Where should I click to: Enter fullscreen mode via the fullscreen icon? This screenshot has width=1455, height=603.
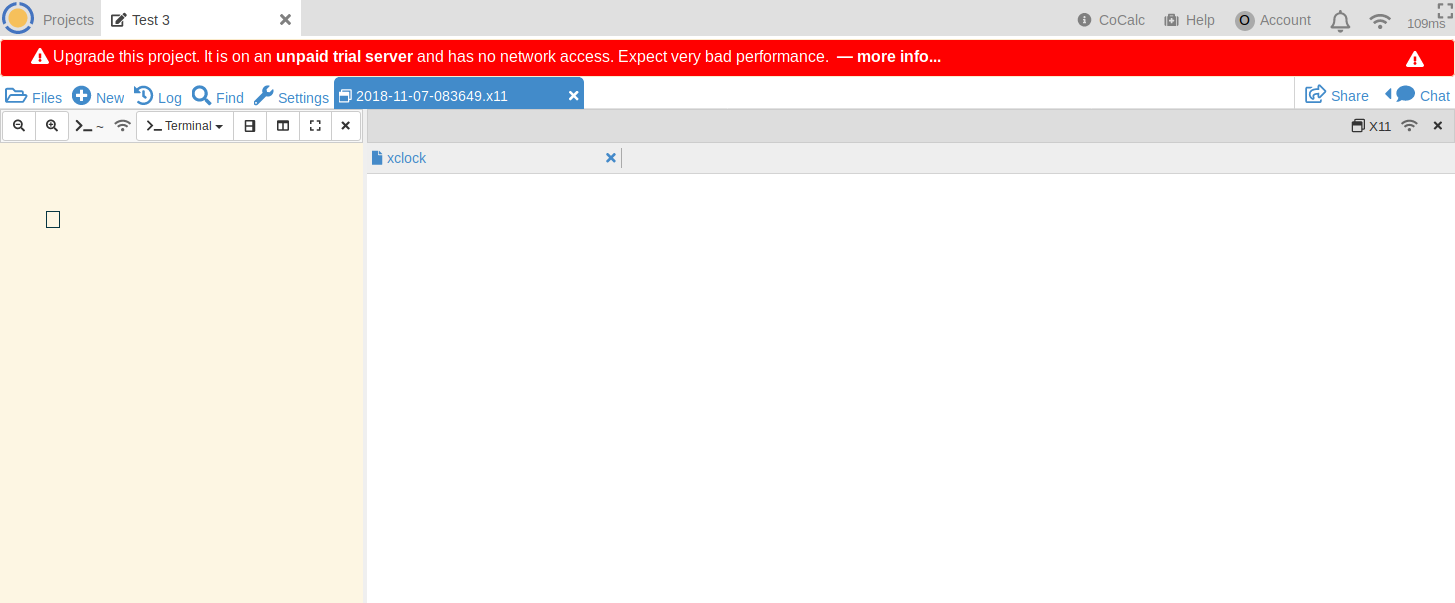(314, 125)
